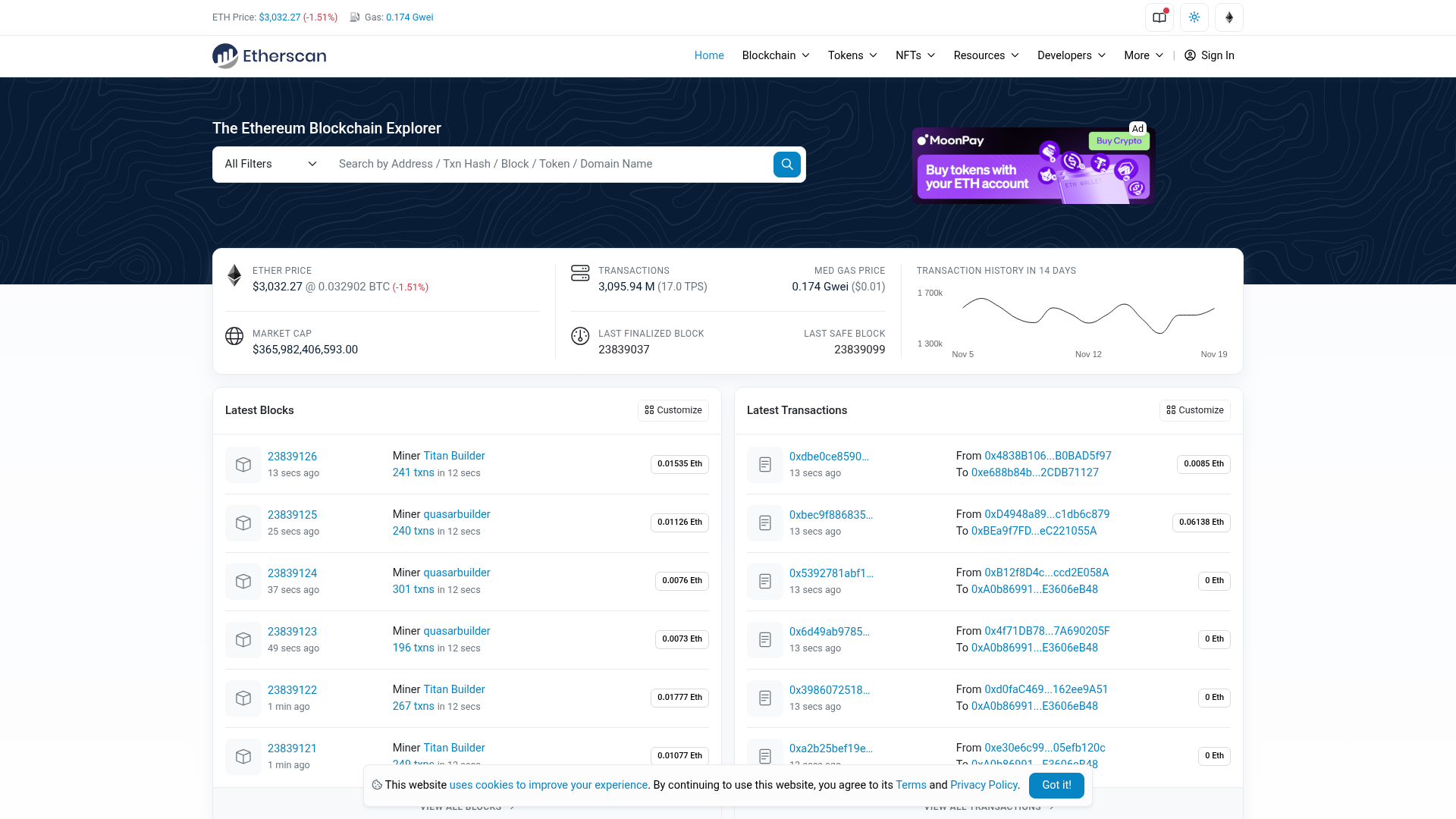
Task: Open the NFTs menu in the navbar
Action: click(914, 55)
